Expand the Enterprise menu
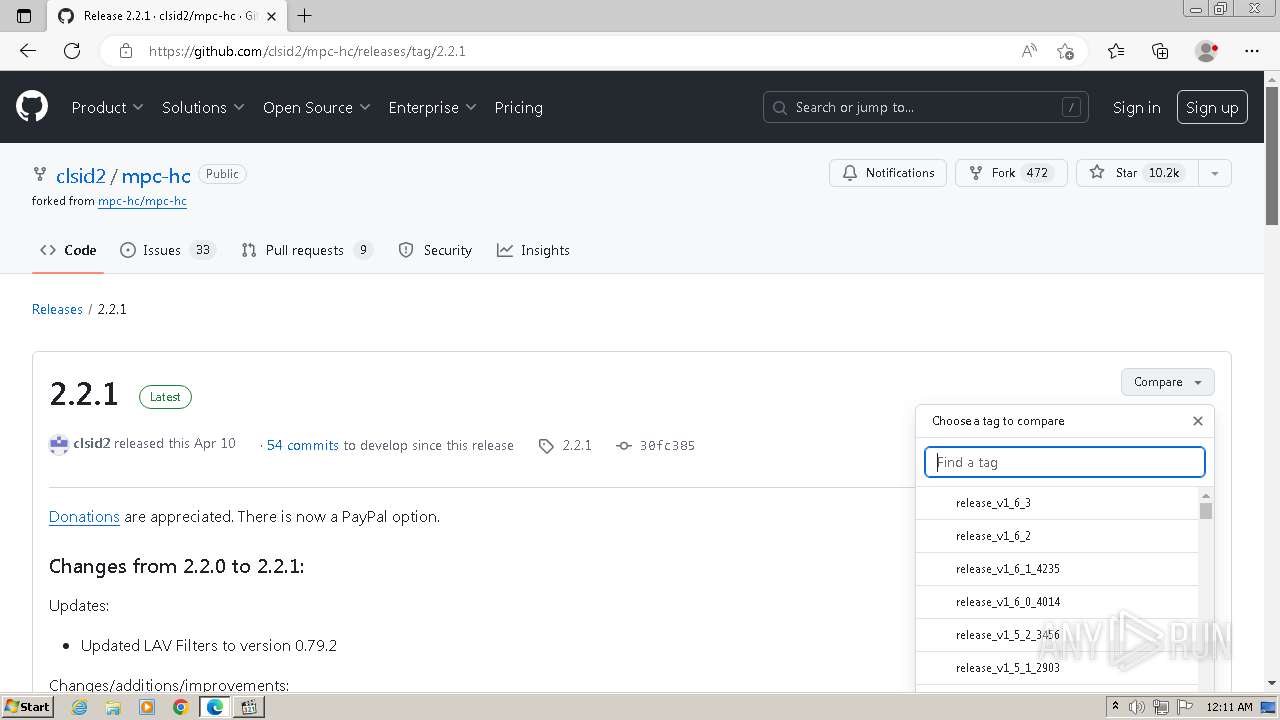Screen dimensions: 1280x720 pyautogui.click(x=432, y=107)
